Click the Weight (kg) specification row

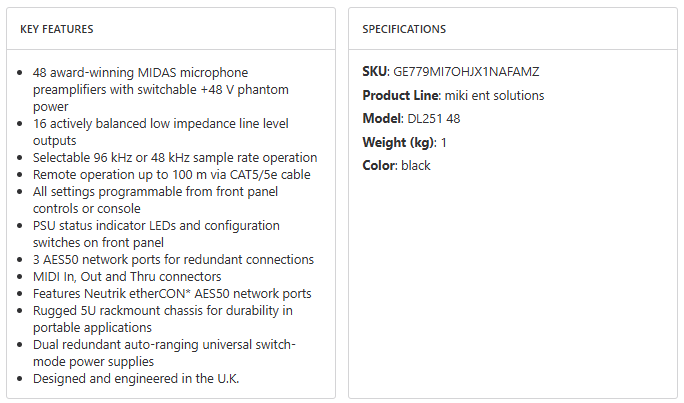click(x=404, y=142)
